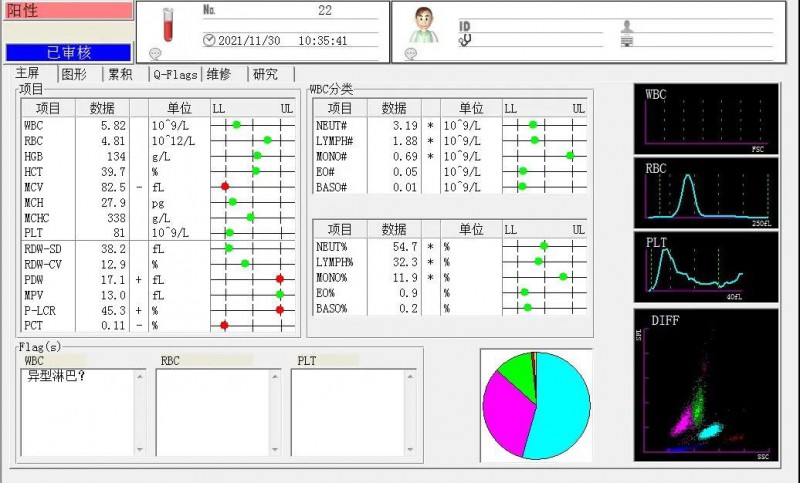Click the 单位 header in WBC分类 table
Viewport: 800px width, 483px height.
pyautogui.click(x=471, y=108)
